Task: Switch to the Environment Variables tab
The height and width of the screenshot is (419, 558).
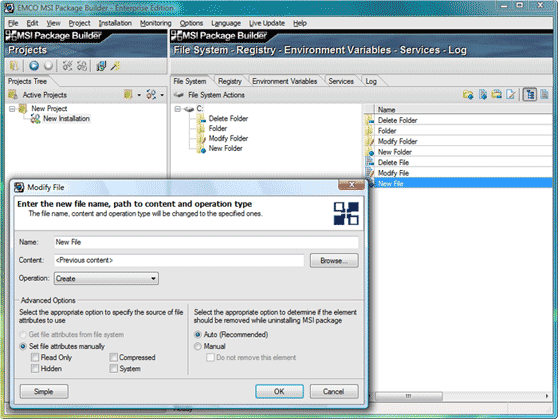Action: point(284,82)
